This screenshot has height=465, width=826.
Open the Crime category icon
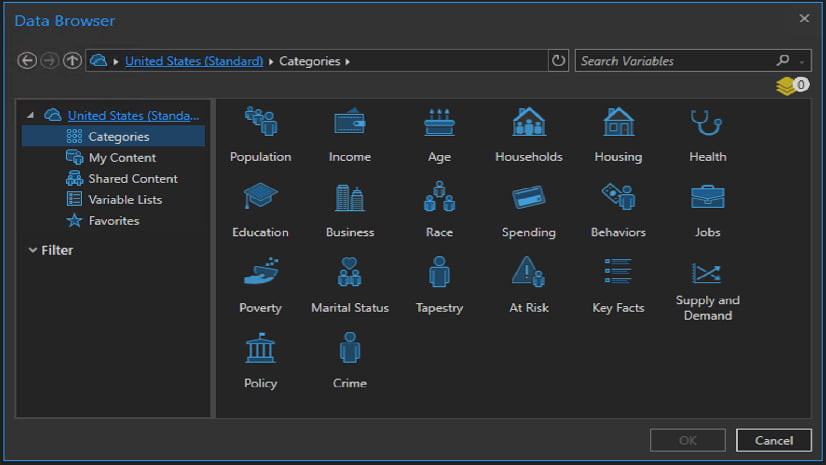(349, 349)
